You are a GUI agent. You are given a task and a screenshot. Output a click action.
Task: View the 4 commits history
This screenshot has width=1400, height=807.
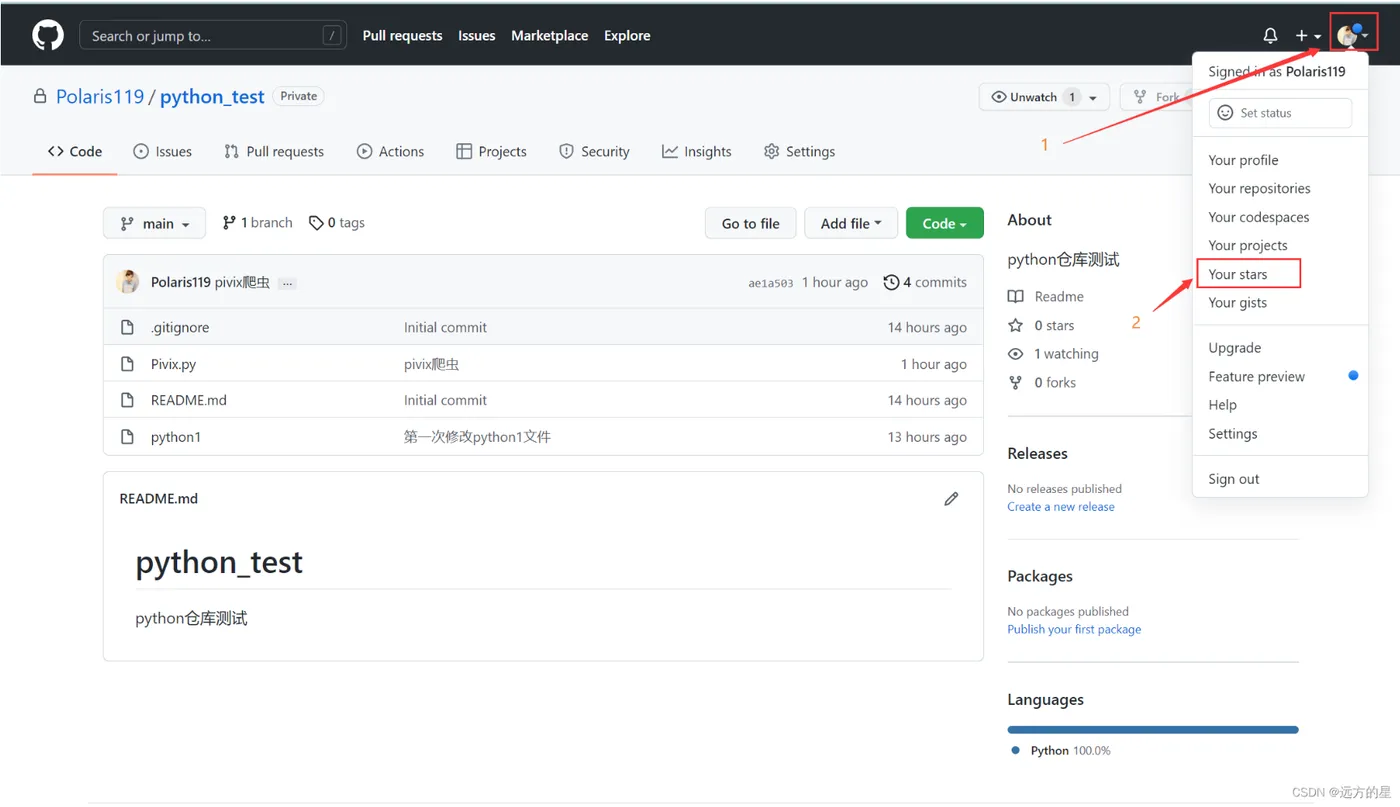[x=925, y=282]
